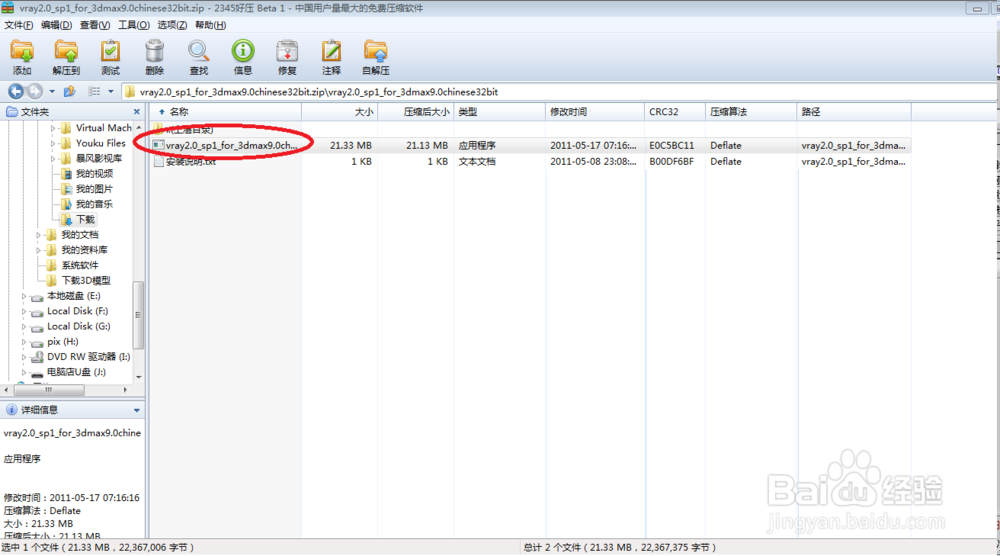Viewport: 1000px width, 556px height.
Task: Click the Find (查找) magnifier icon
Action: tap(198, 57)
